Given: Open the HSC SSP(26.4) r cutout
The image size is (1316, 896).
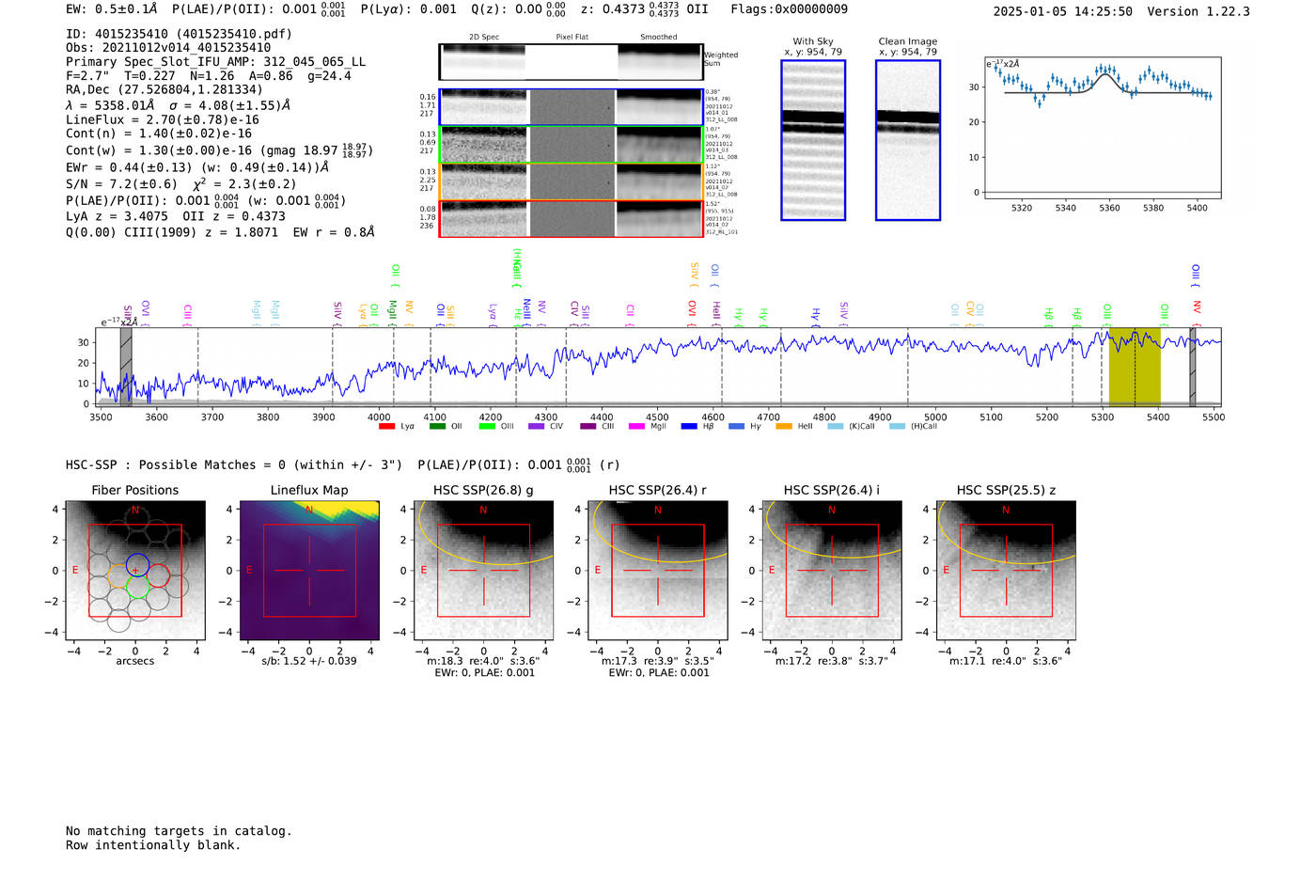Looking at the screenshot, I should coord(657,571).
